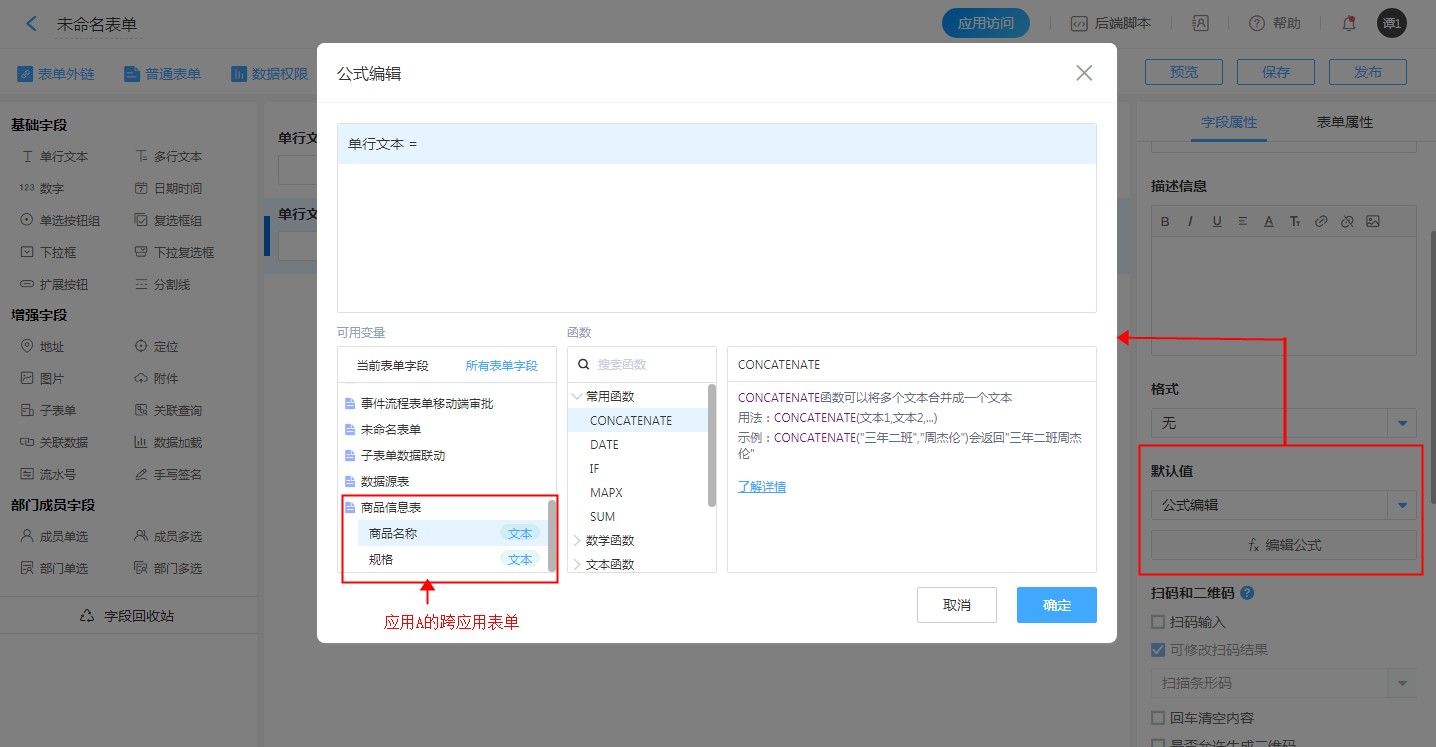Open the 默认值 公式编辑 dropdown
Image resolution: width=1436 pixels, height=747 pixels.
pos(1402,506)
